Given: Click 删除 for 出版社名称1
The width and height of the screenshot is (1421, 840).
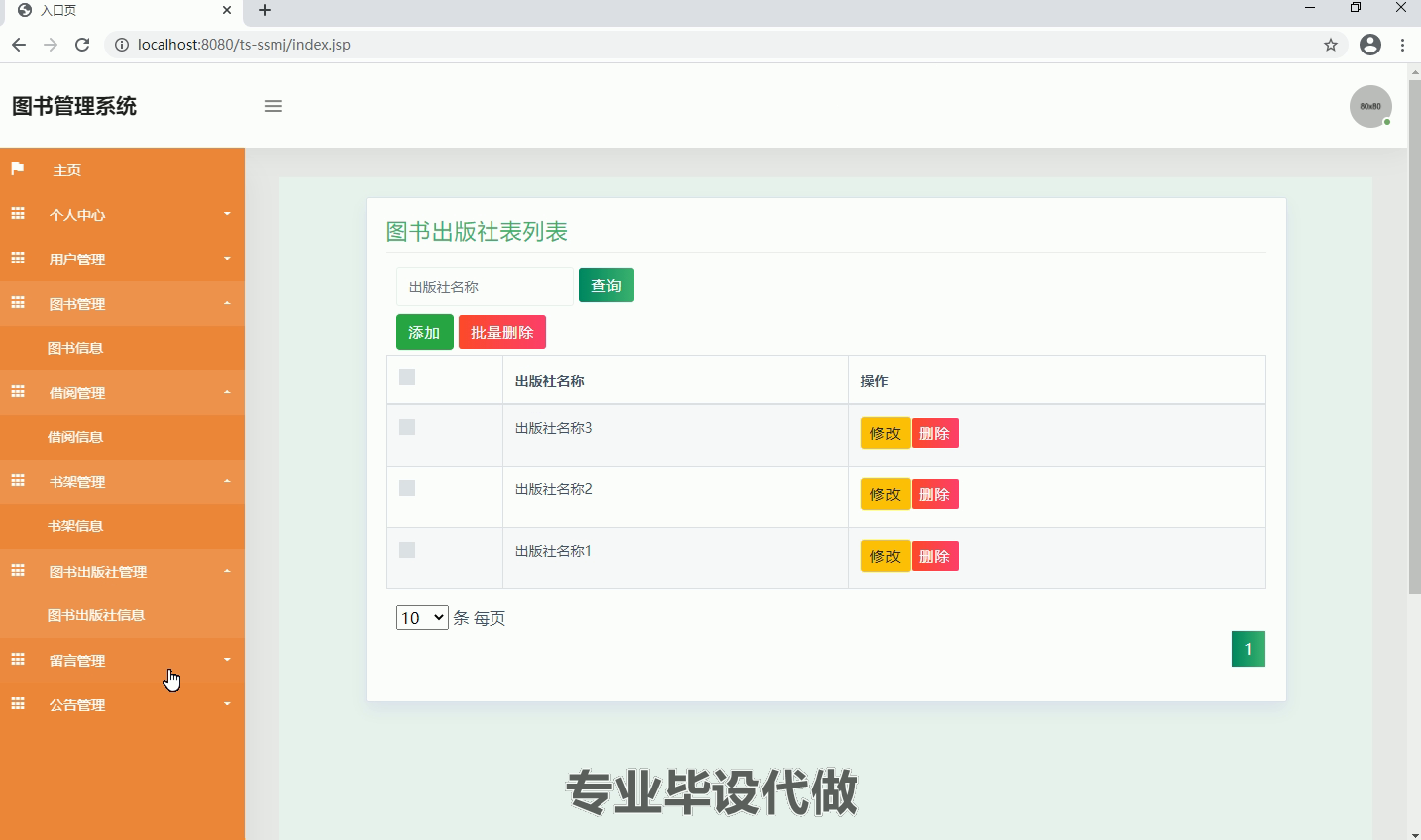Looking at the screenshot, I should [935, 556].
